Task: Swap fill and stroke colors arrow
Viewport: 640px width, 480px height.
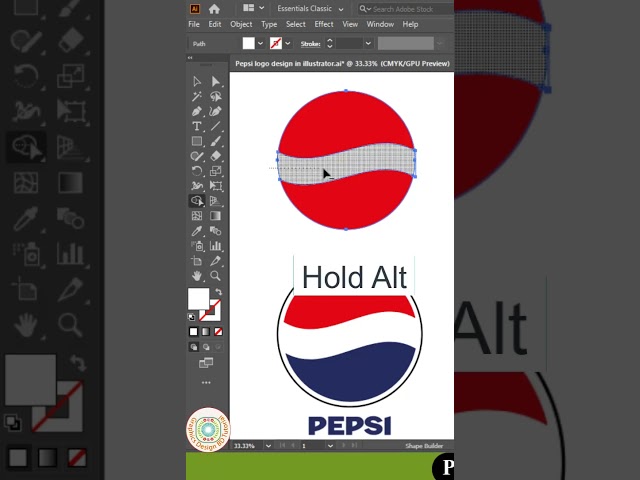Action: [x=218, y=291]
